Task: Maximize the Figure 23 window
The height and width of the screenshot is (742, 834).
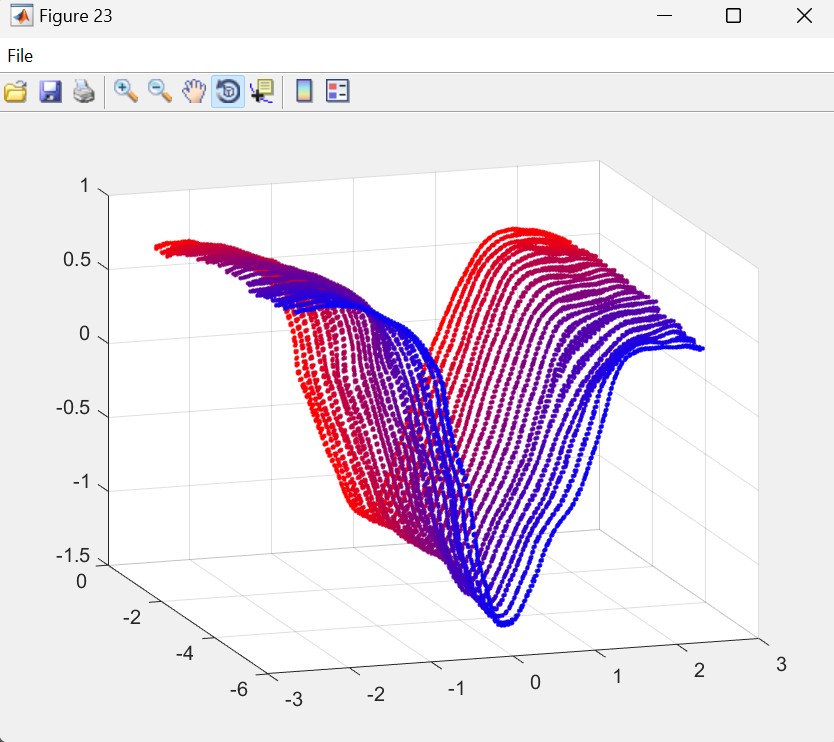Action: point(733,16)
